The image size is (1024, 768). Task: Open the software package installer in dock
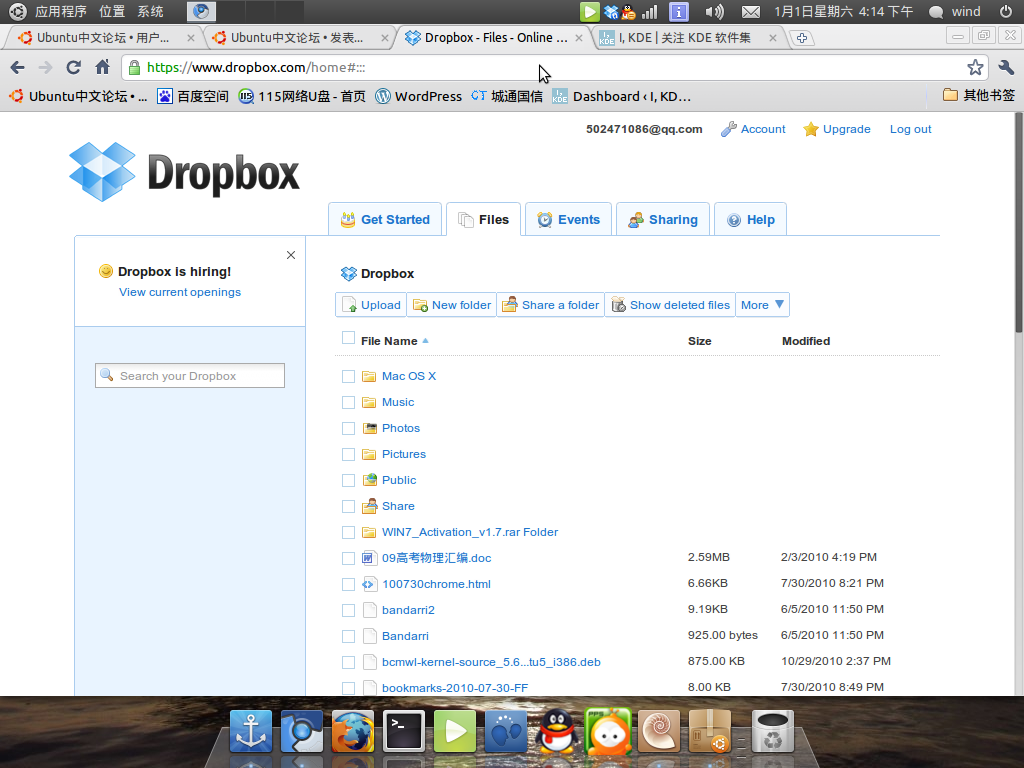[x=710, y=731]
